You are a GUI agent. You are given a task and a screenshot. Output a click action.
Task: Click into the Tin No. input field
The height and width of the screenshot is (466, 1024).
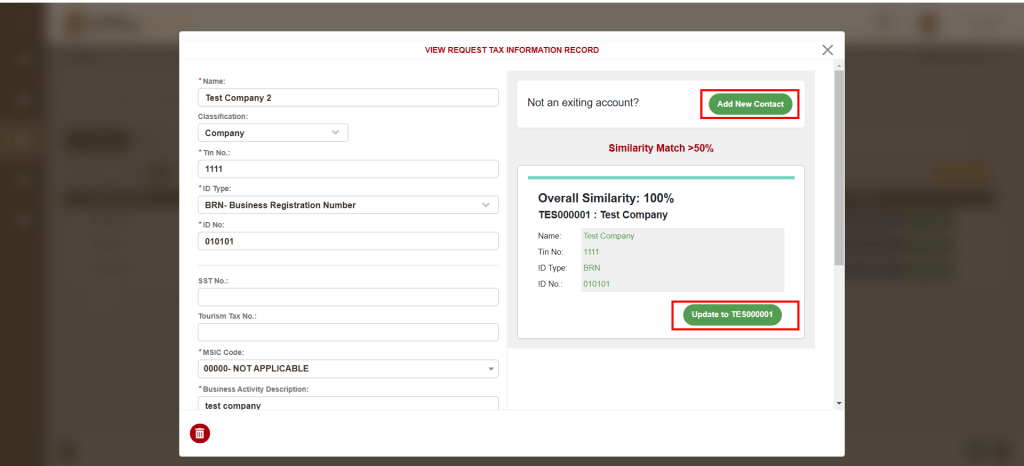tap(348, 169)
